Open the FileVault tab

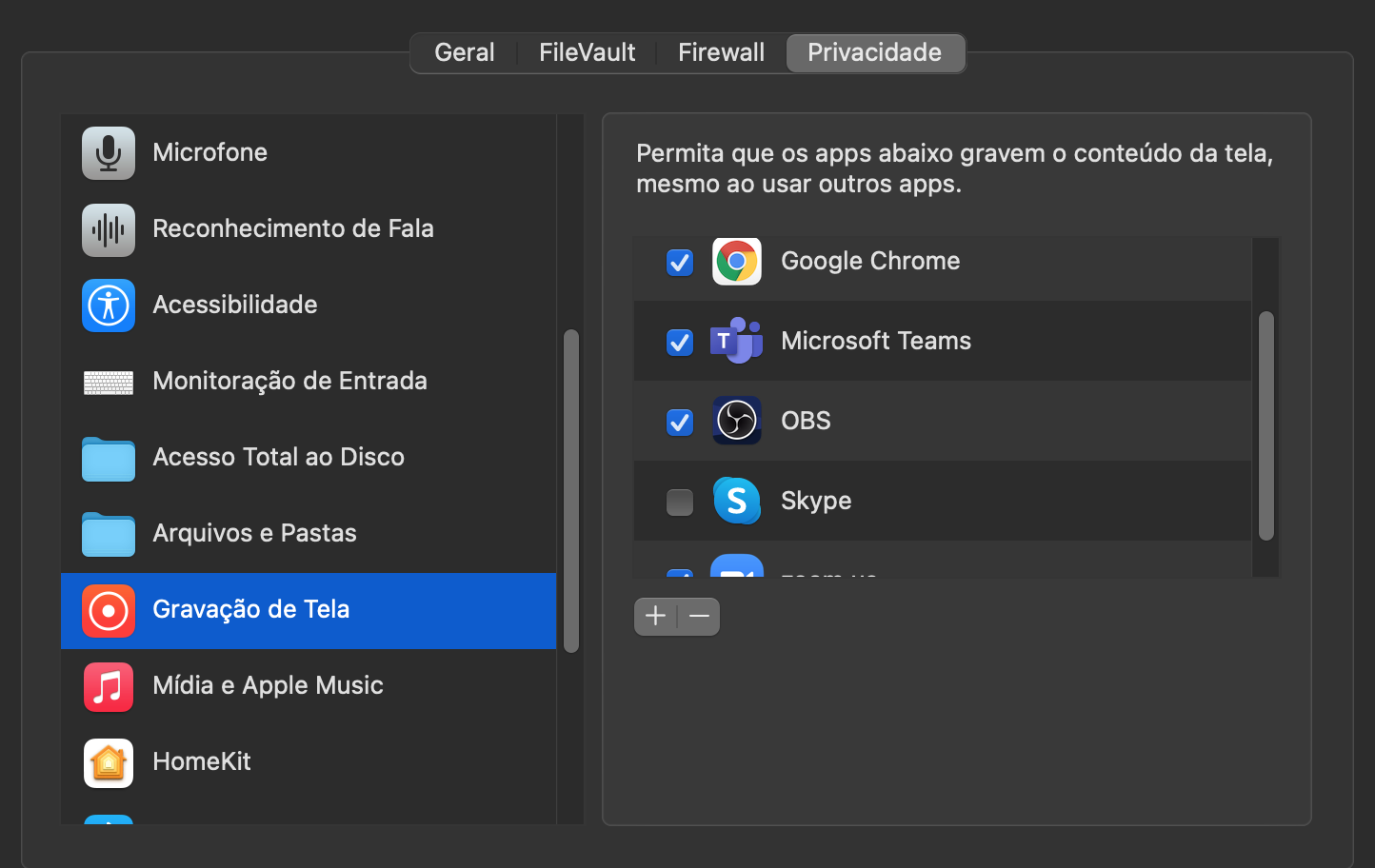click(x=587, y=52)
